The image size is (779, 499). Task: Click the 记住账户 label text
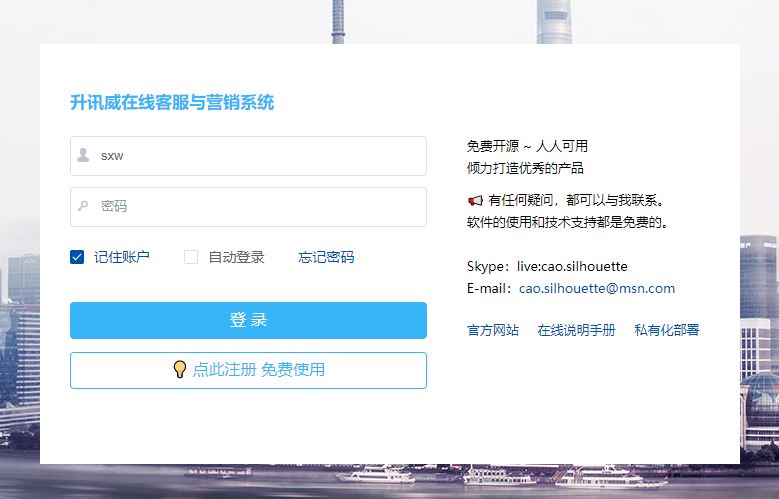[122, 257]
